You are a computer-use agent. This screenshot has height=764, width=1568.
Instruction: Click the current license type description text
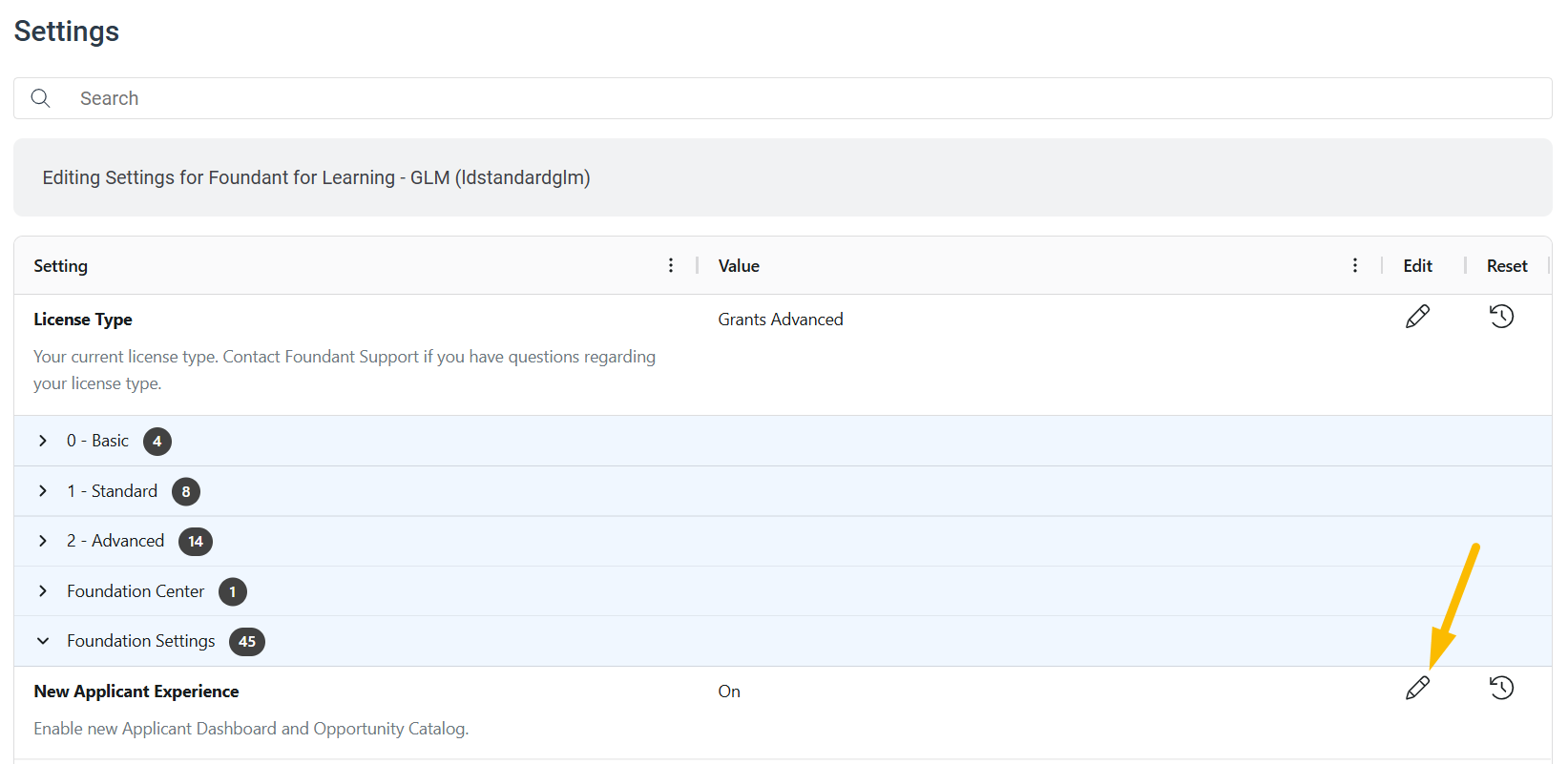[345, 370]
